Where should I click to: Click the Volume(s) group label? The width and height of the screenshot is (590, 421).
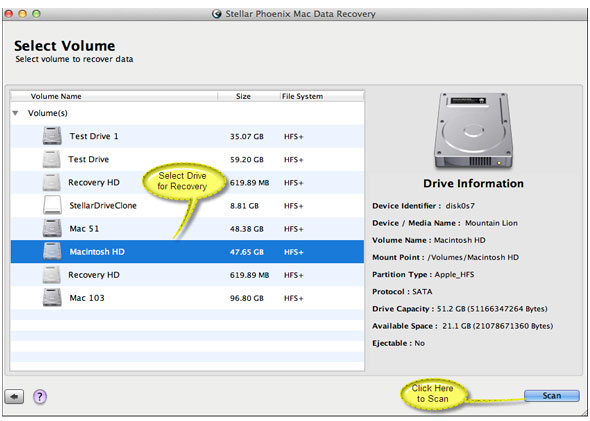point(47,113)
